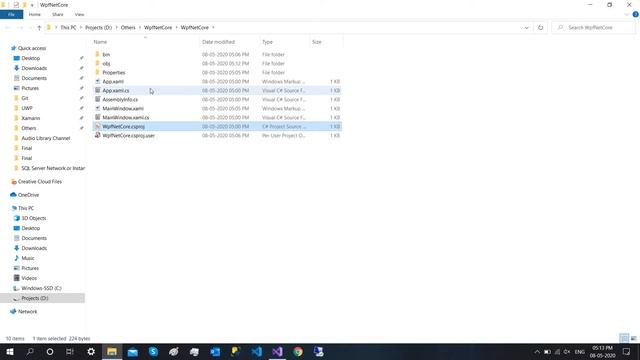Viewport: 640px width, 360px height.
Task: Navigate to This PC breadcrumb
Action: tap(68, 27)
